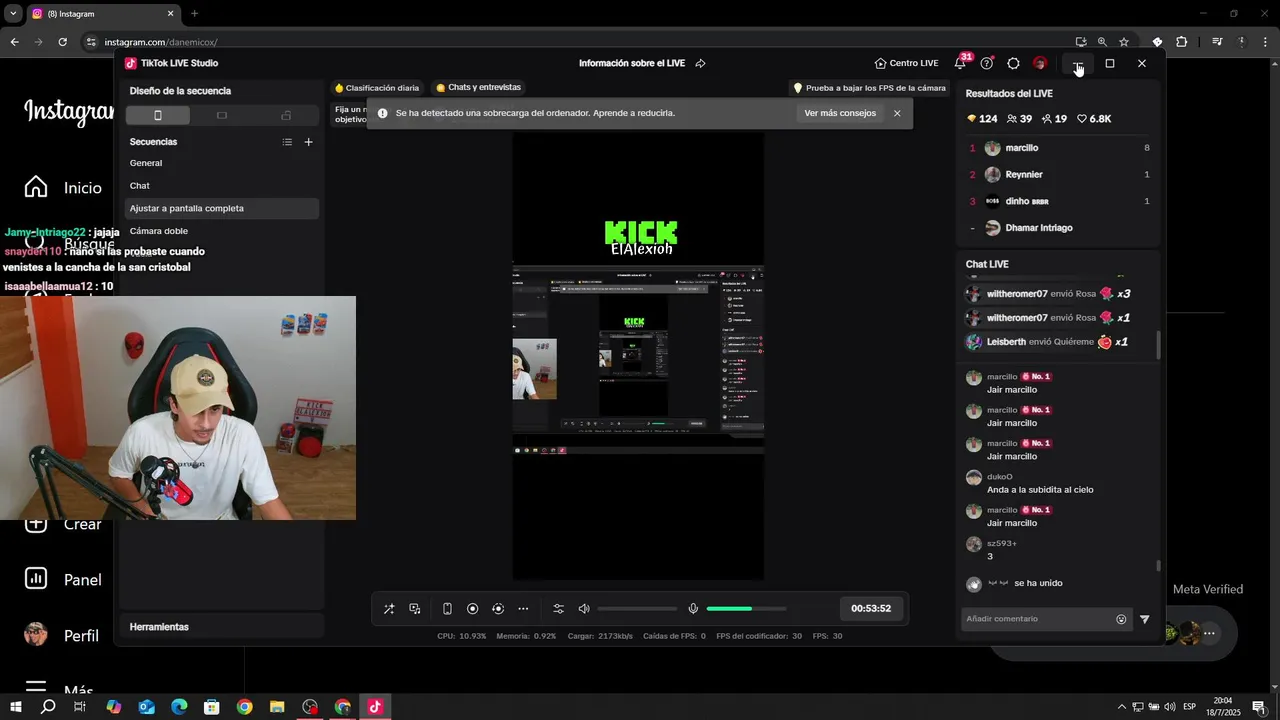Click the replay clip icon in bottom toolbar
Image resolution: width=1280 pixels, height=720 pixels.
[498, 609]
